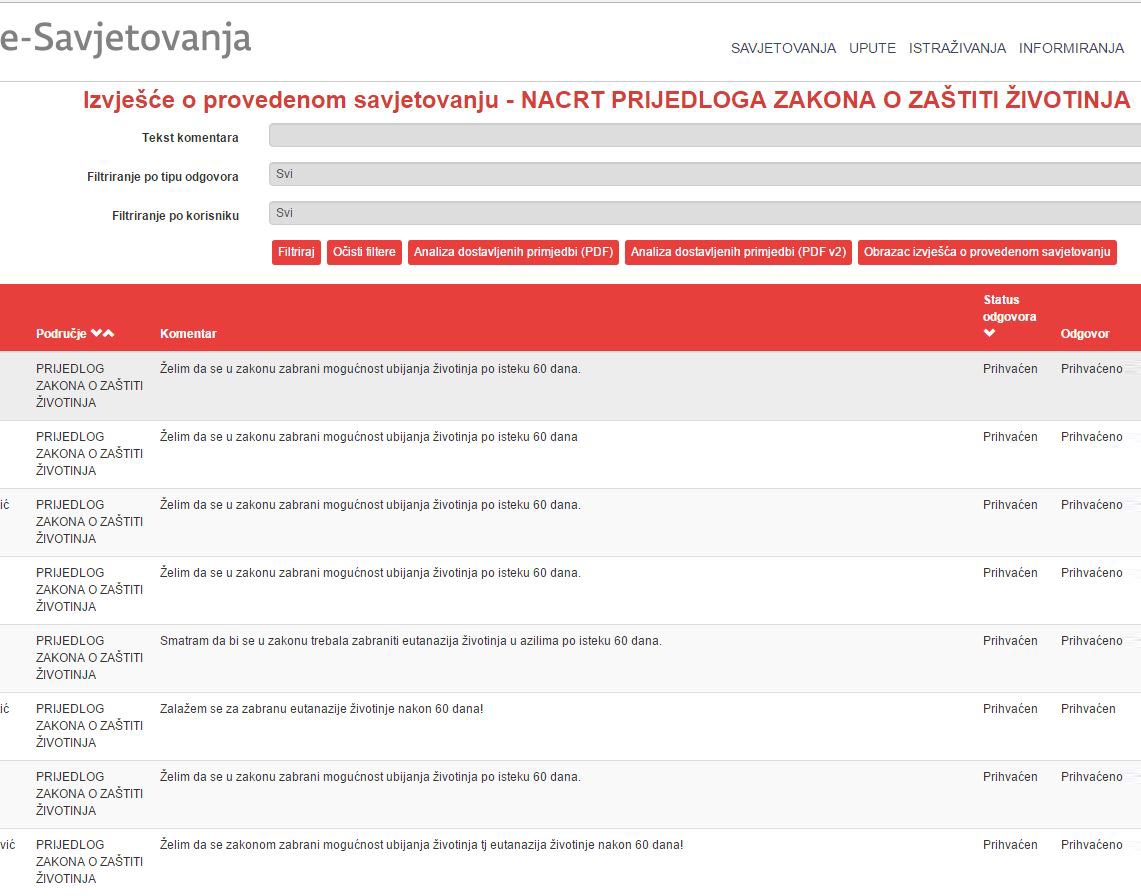The image size is (1141, 896).
Task: Click the chevron under Status odgovora header
Action: tap(989, 333)
